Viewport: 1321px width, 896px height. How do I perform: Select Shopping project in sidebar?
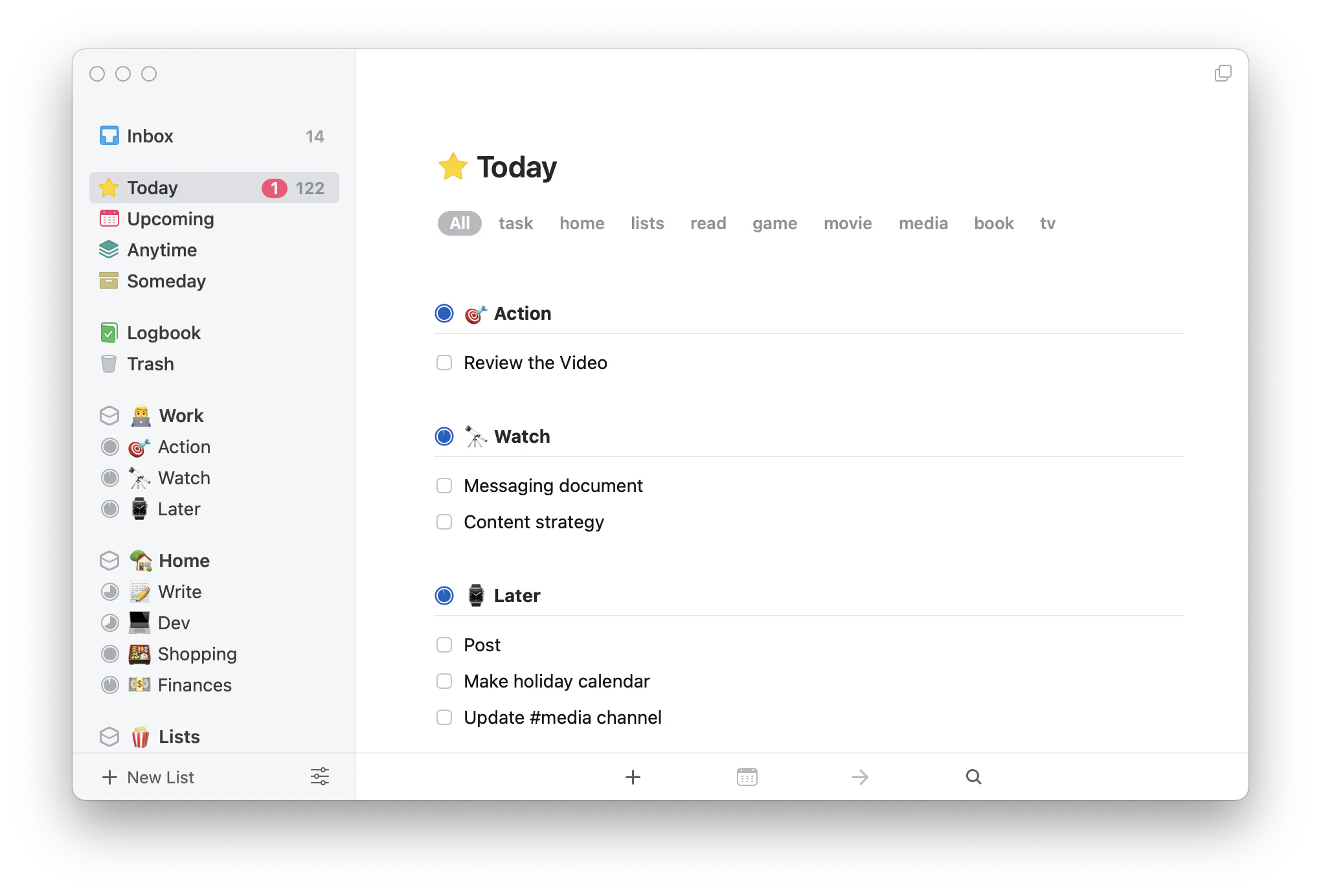197,654
